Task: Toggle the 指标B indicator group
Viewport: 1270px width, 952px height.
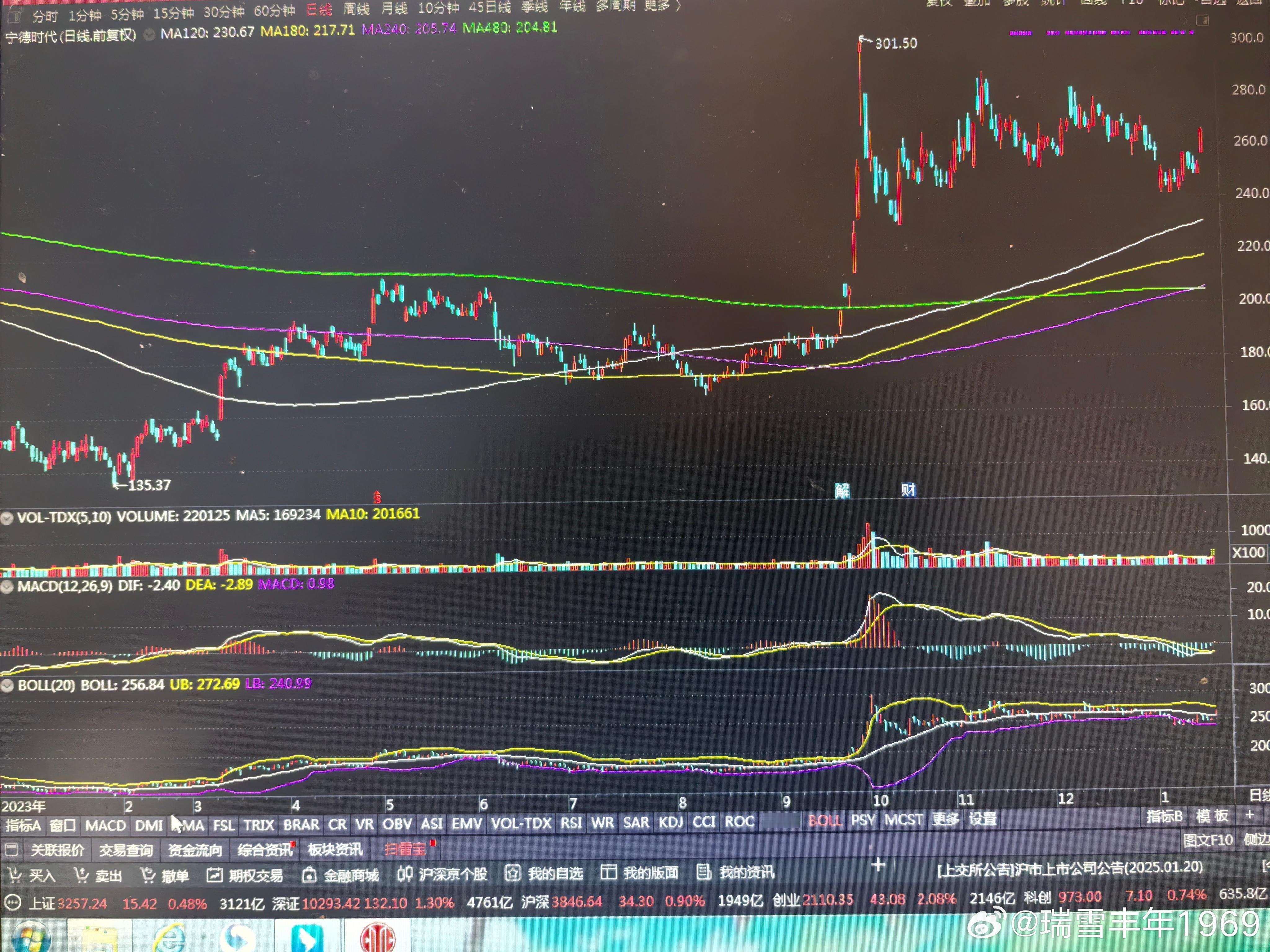Action: click(1164, 816)
